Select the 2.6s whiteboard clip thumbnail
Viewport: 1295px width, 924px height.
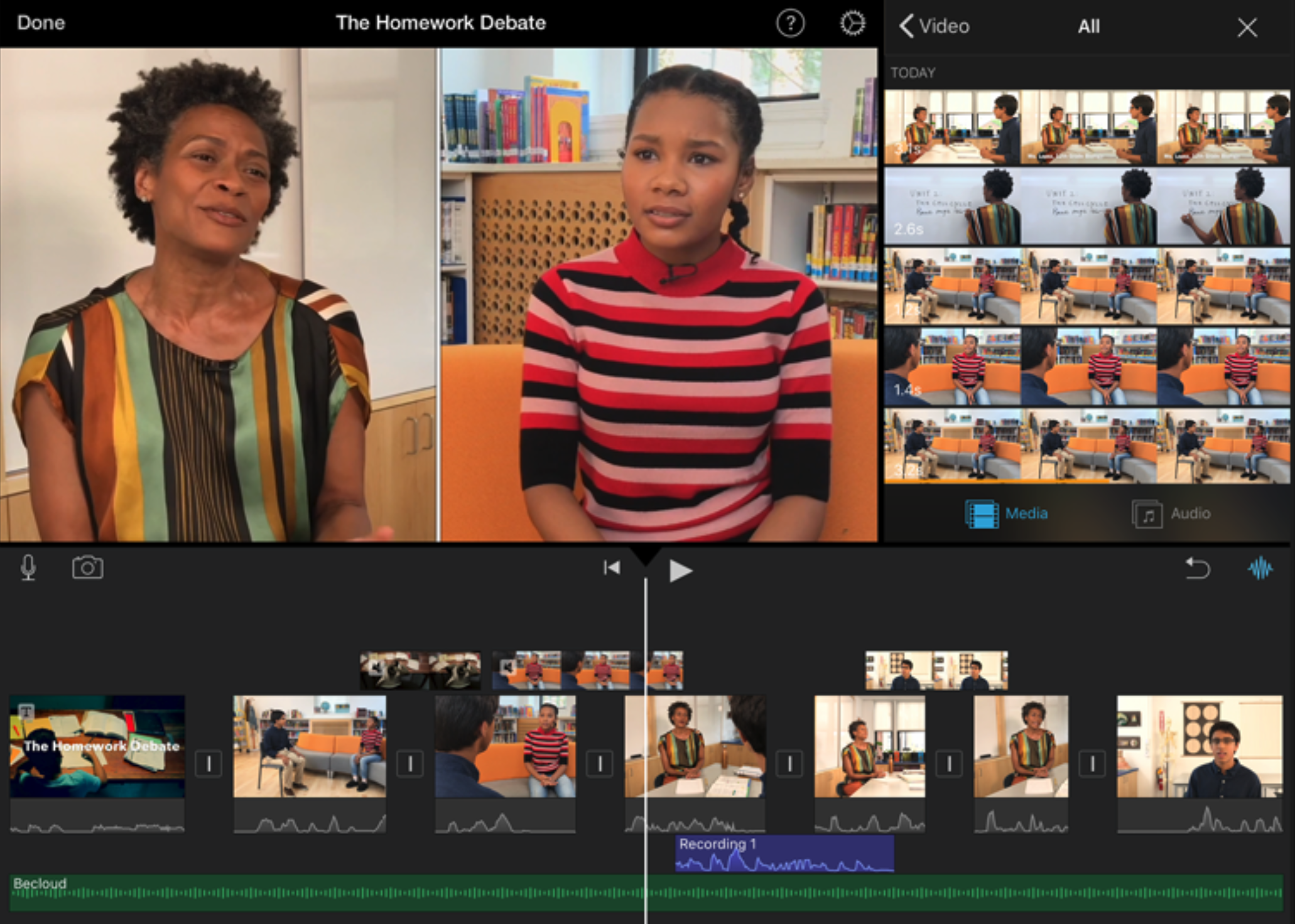tap(1086, 206)
